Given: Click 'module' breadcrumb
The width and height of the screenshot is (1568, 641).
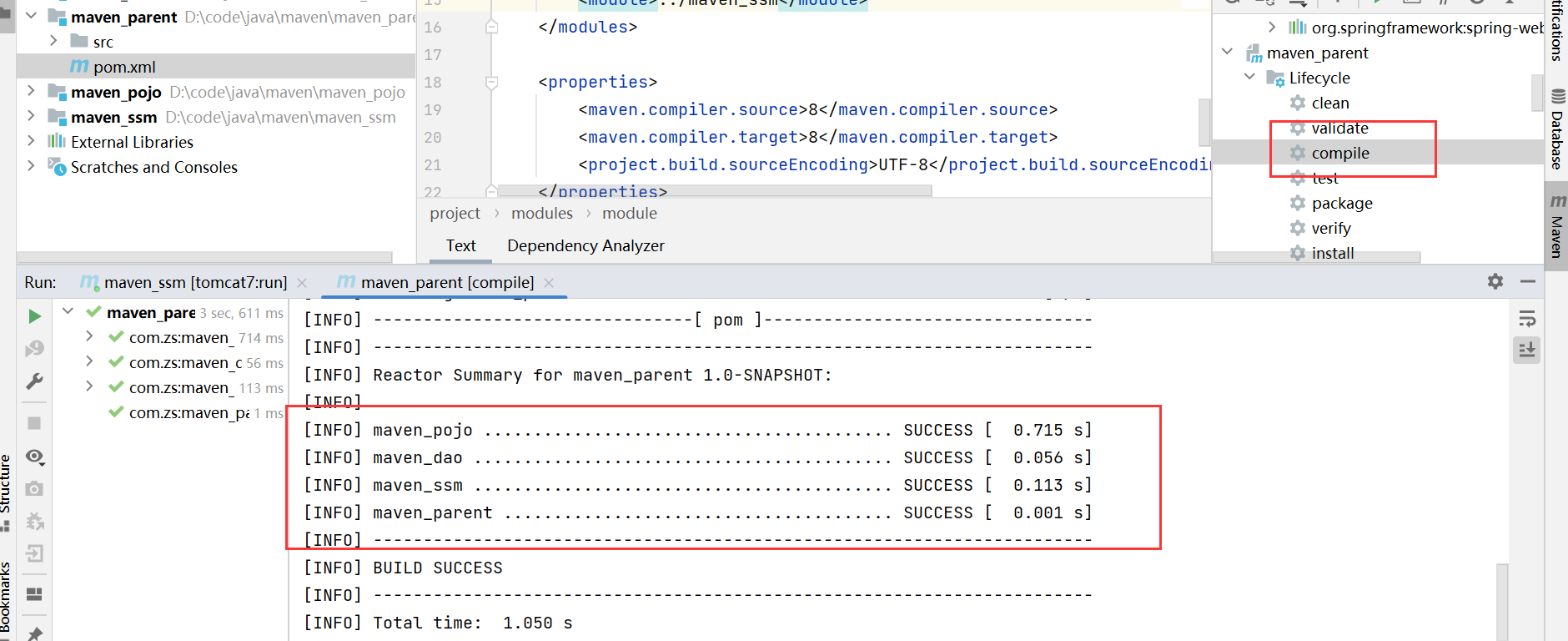Looking at the screenshot, I should point(630,214).
